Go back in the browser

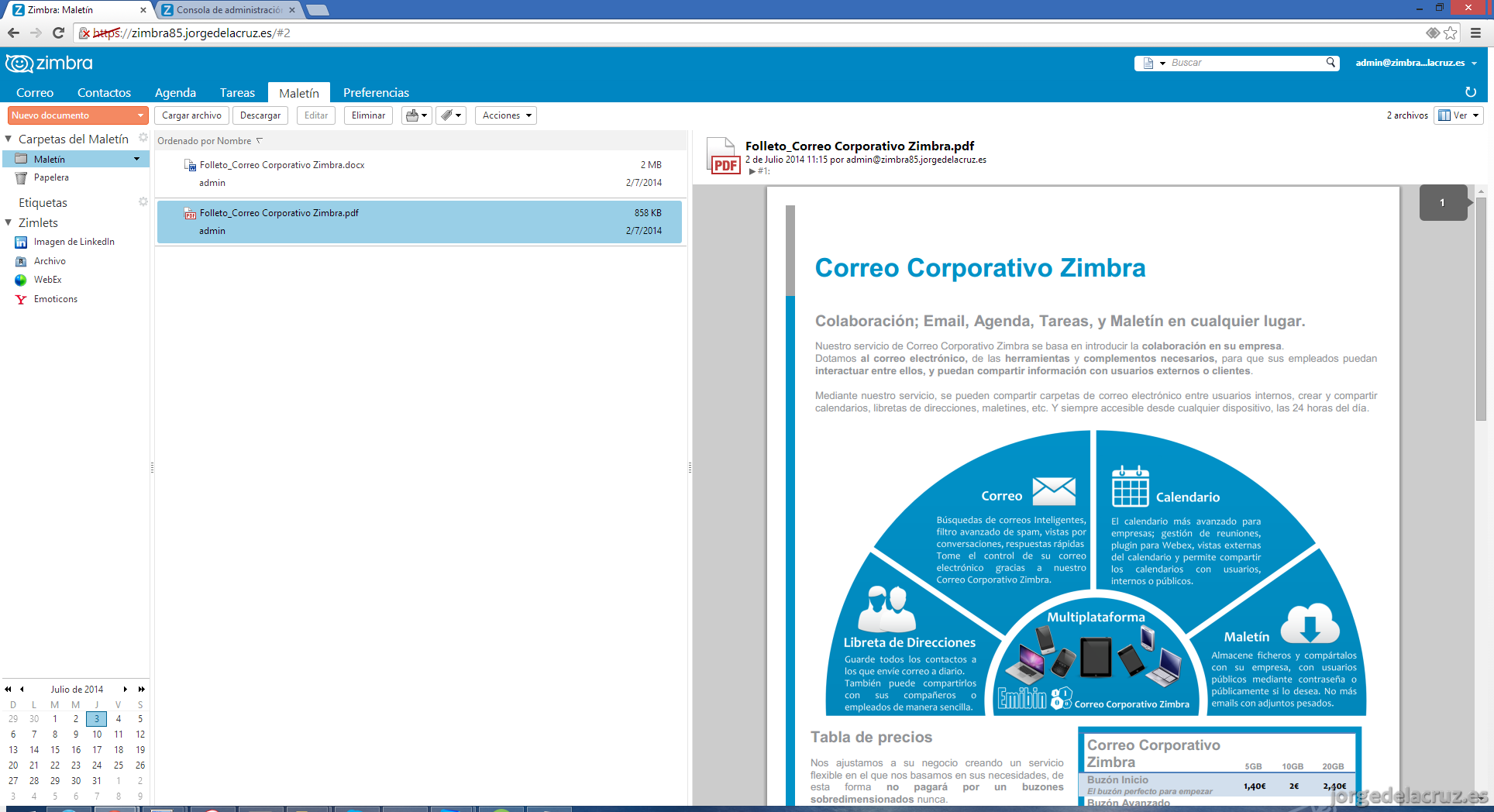click(x=13, y=33)
